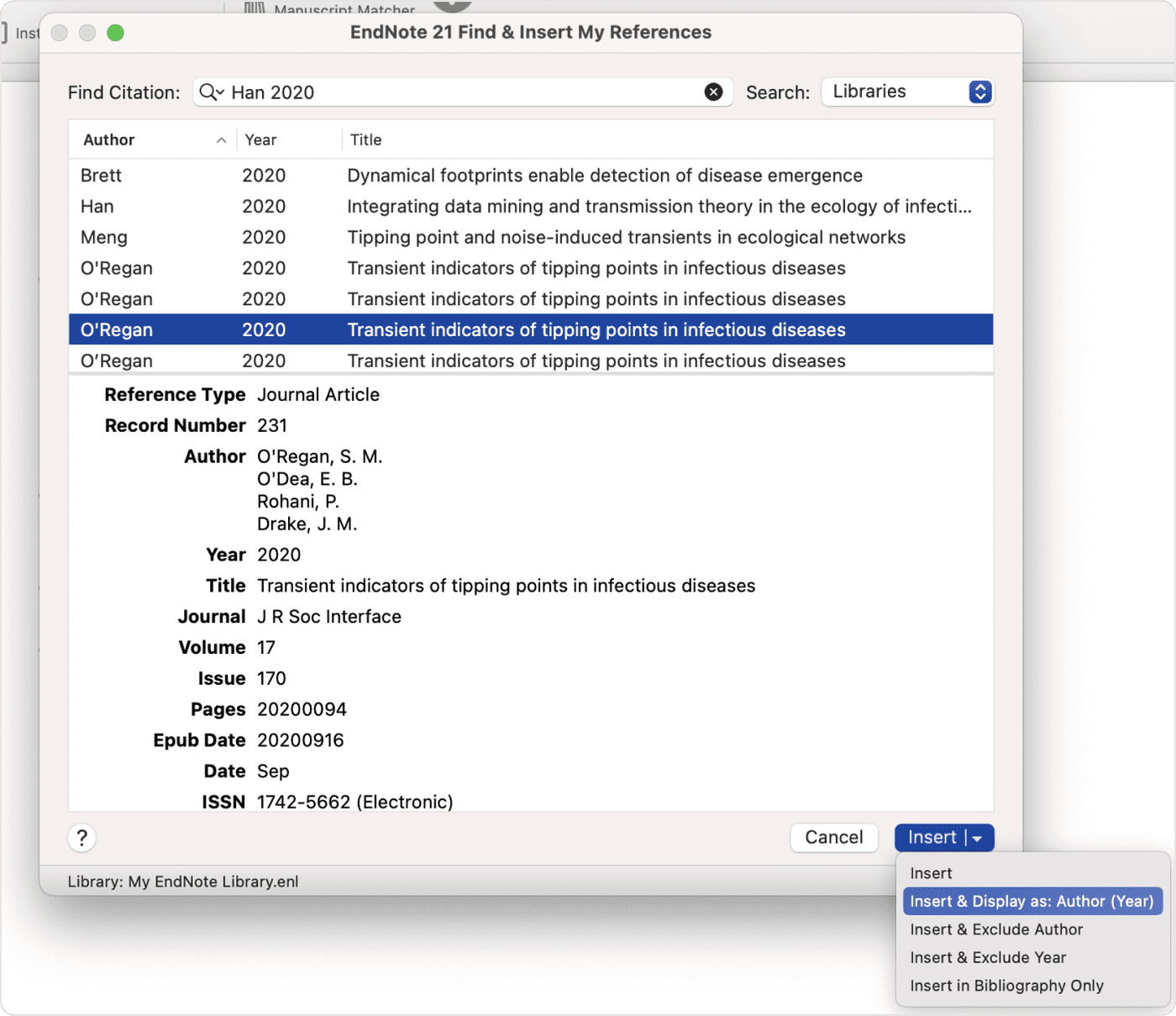Click the Insert button
This screenshot has width=1176, height=1016.
[931, 837]
